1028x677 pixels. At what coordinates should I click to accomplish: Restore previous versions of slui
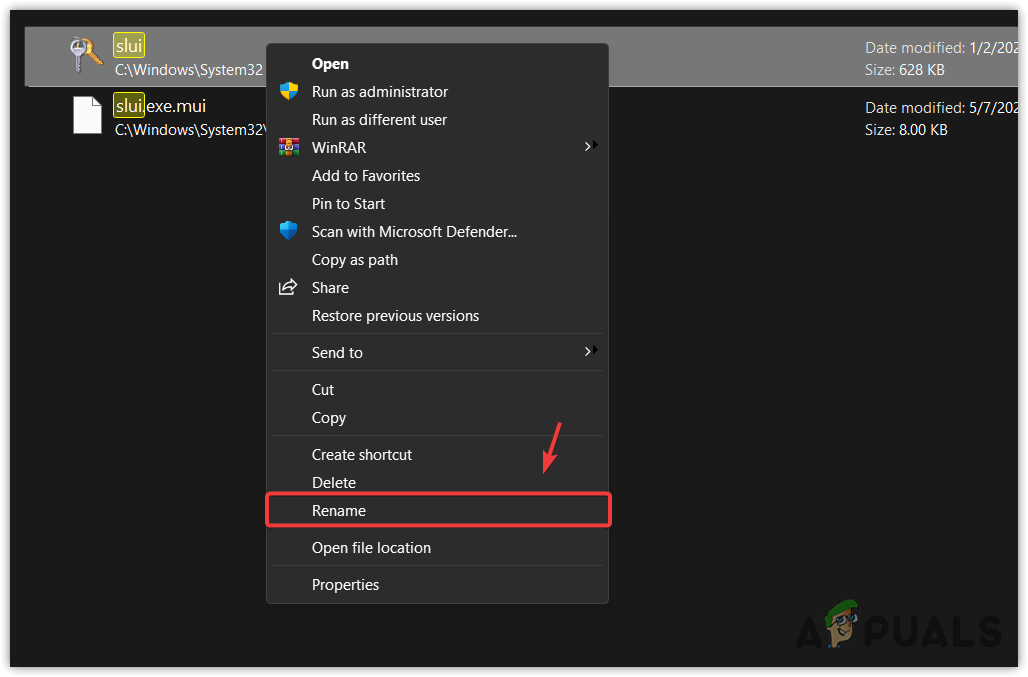tap(394, 315)
